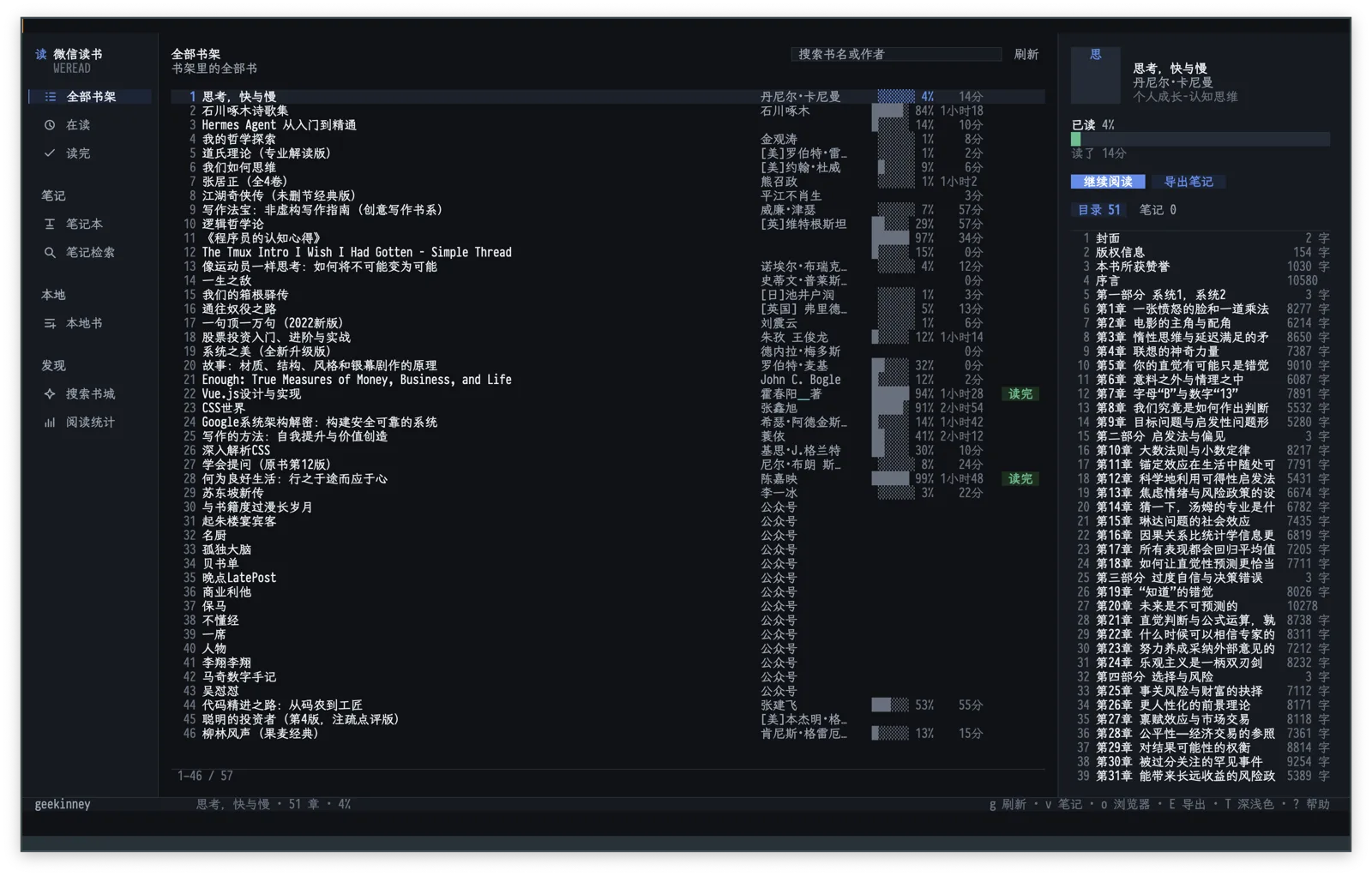The image size is (1372, 876).
Task: Click the progress bar of 石川啄木诗歌集
Action: (x=891, y=111)
